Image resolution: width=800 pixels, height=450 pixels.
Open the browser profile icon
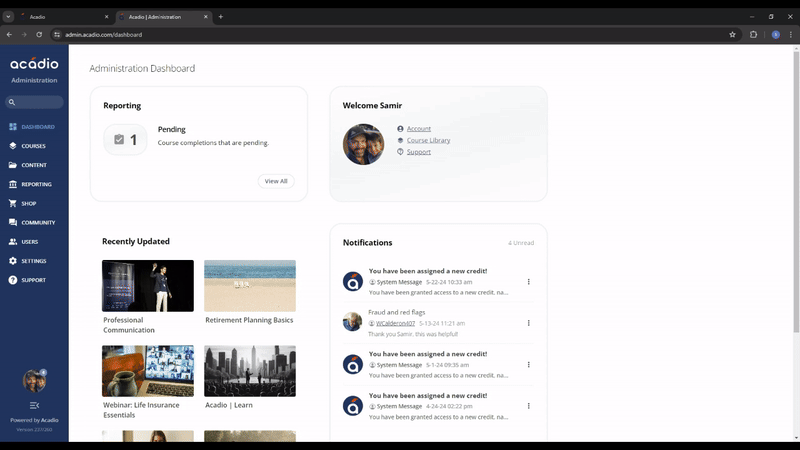coord(776,35)
